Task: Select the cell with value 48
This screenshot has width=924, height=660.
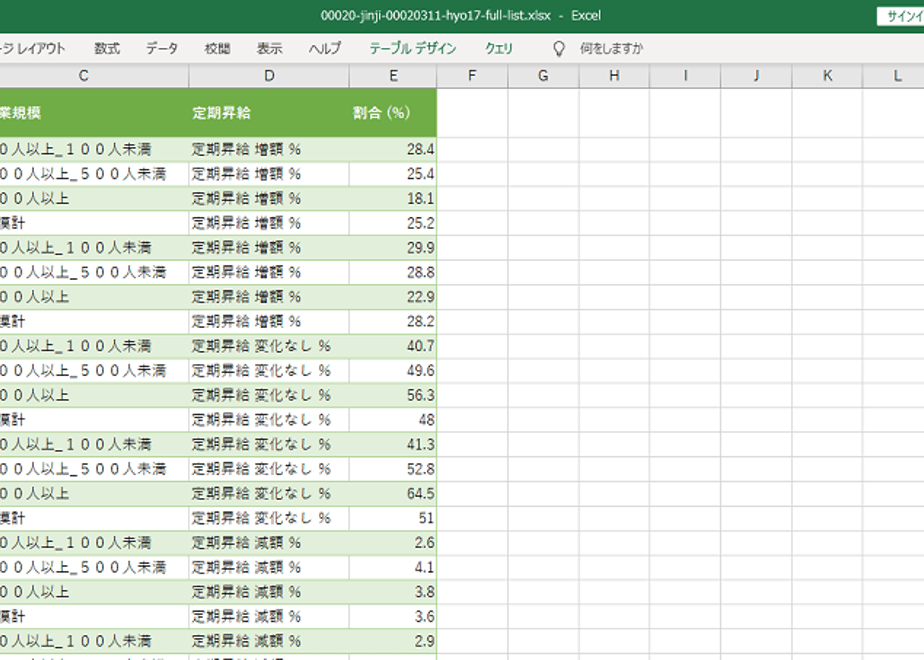Action: [393, 420]
